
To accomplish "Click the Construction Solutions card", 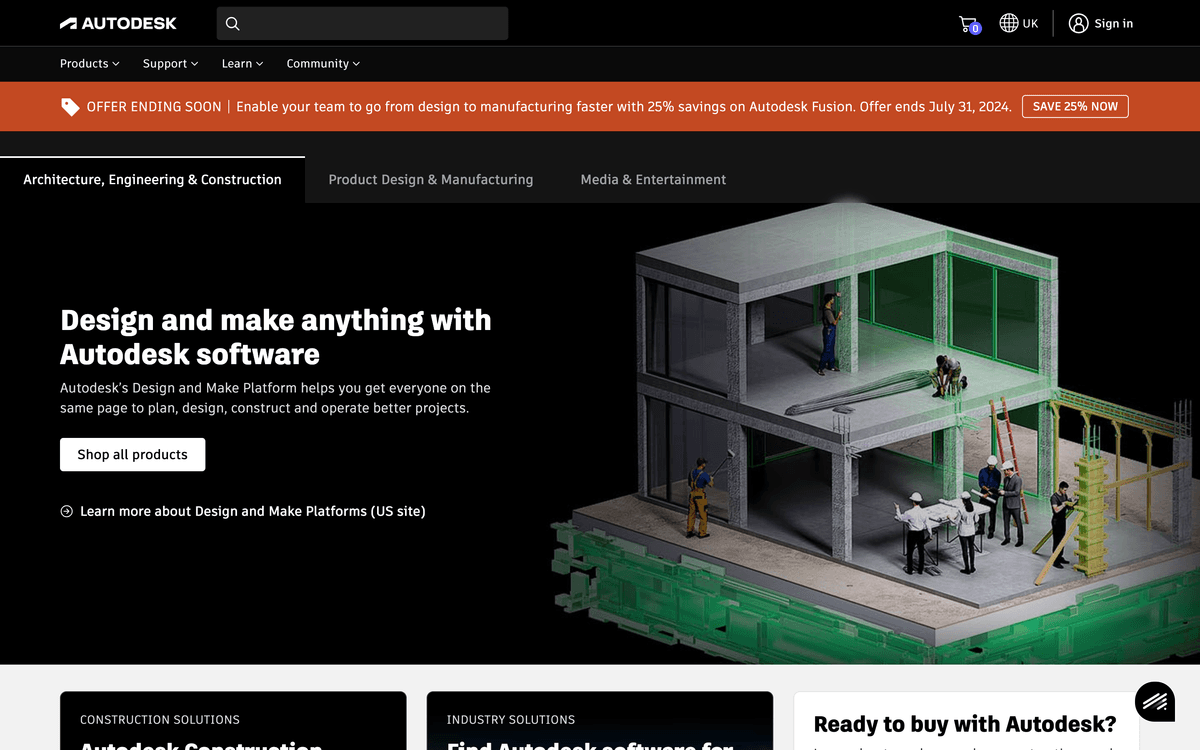I will tap(233, 722).
